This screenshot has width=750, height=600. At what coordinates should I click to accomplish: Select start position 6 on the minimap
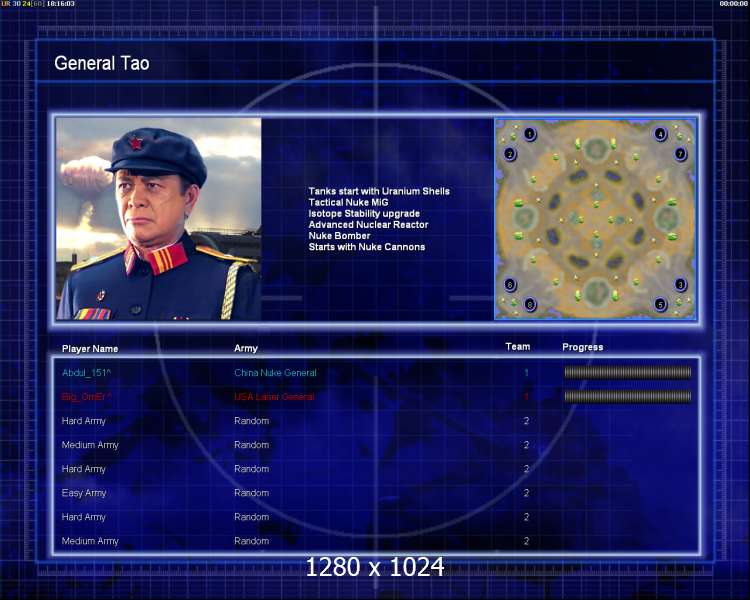pyautogui.click(x=510, y=284)
